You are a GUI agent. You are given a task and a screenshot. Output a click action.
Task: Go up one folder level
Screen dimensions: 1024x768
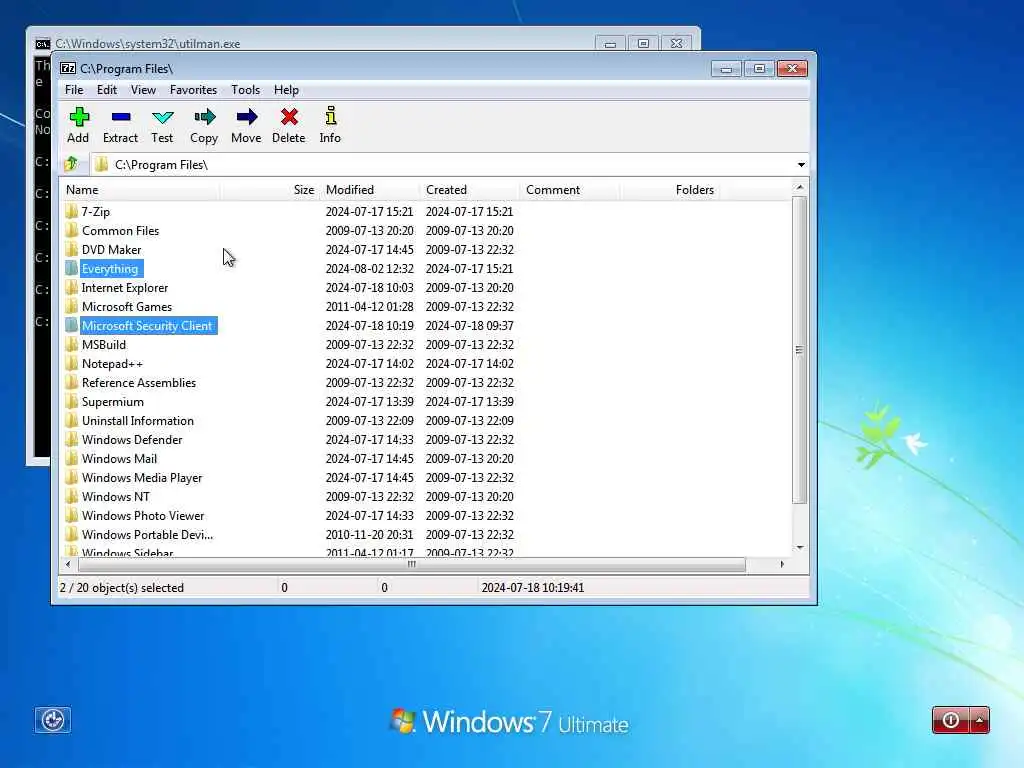click(x=71, y=164)
